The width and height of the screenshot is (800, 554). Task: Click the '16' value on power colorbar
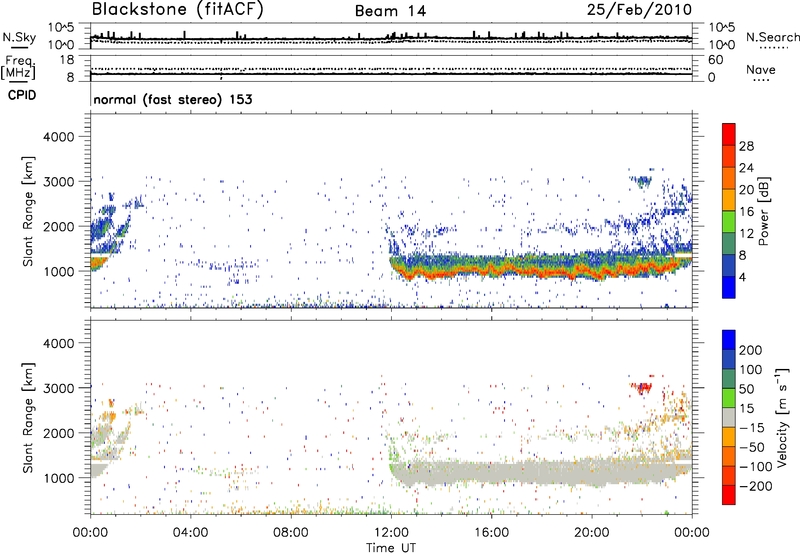[x=746, y=211]
